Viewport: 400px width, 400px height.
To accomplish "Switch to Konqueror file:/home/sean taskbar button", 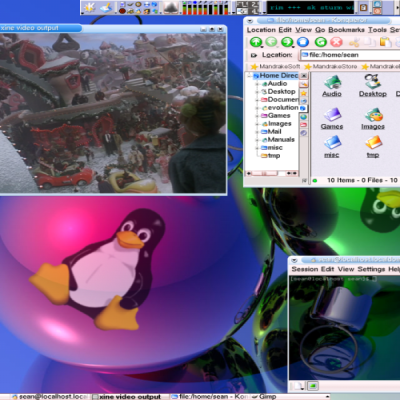I will coord(208,397).
